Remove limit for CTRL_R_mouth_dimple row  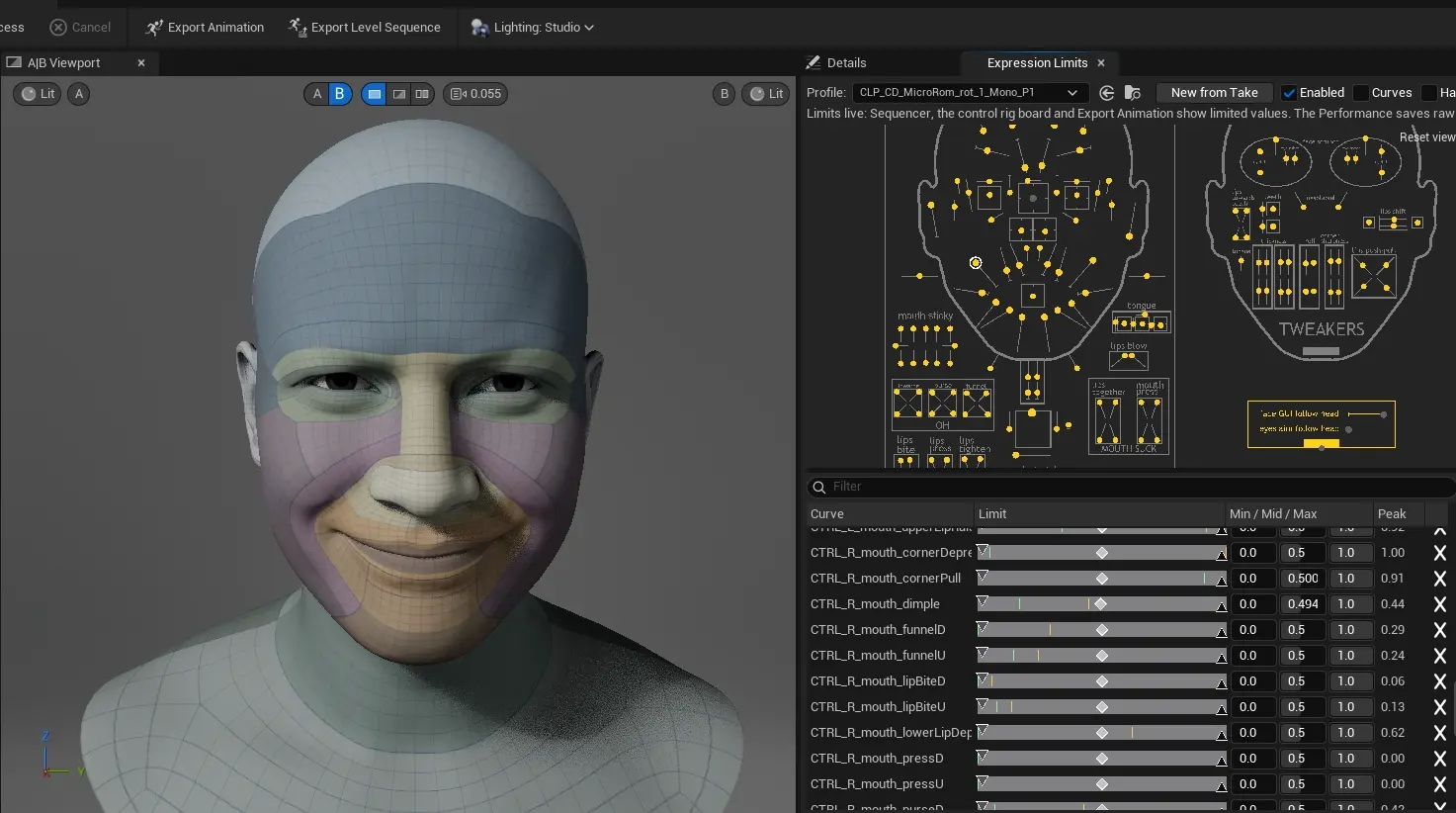(x=1440, y=604)
